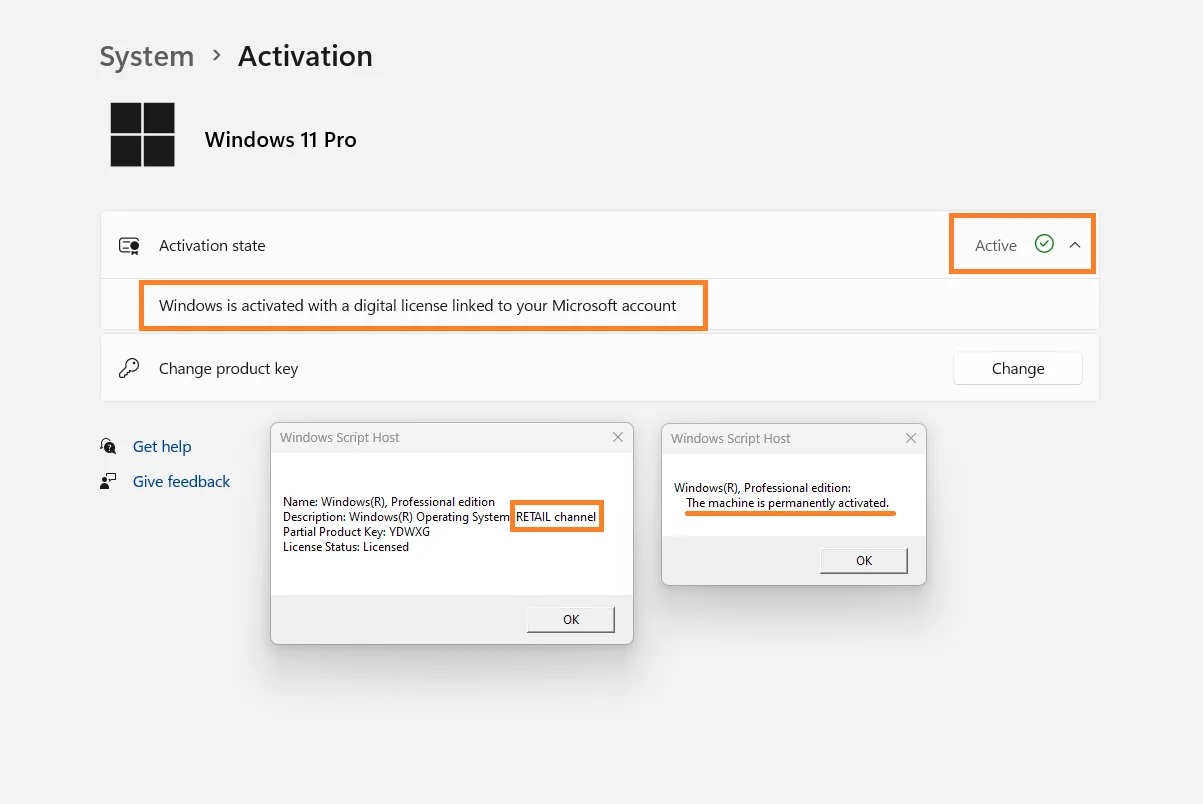Click the Give feedback icon
This screenshot has width=1203, height=804.
(108, 482)
